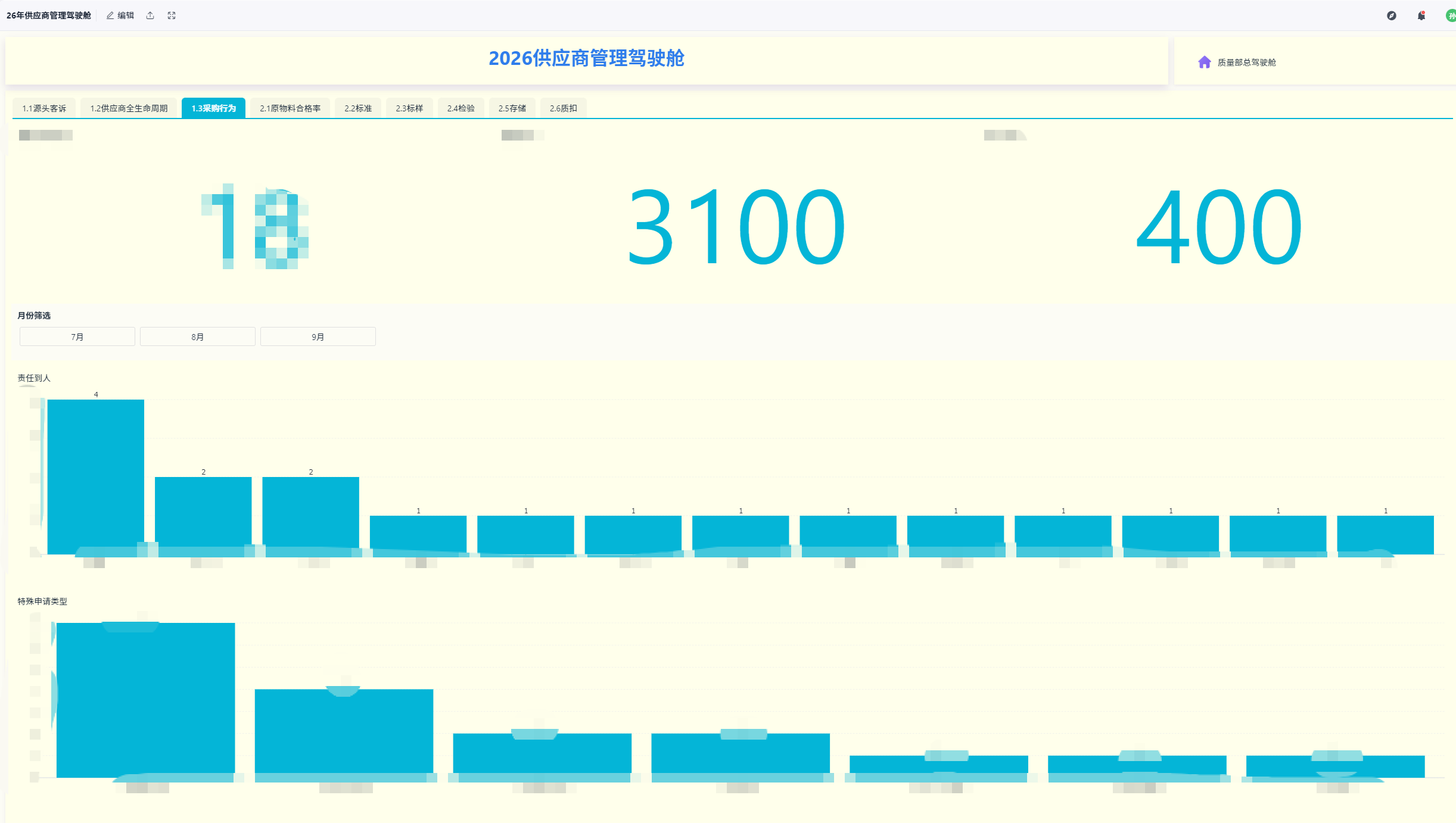Open notifications bell icon

click(1421, 15)
